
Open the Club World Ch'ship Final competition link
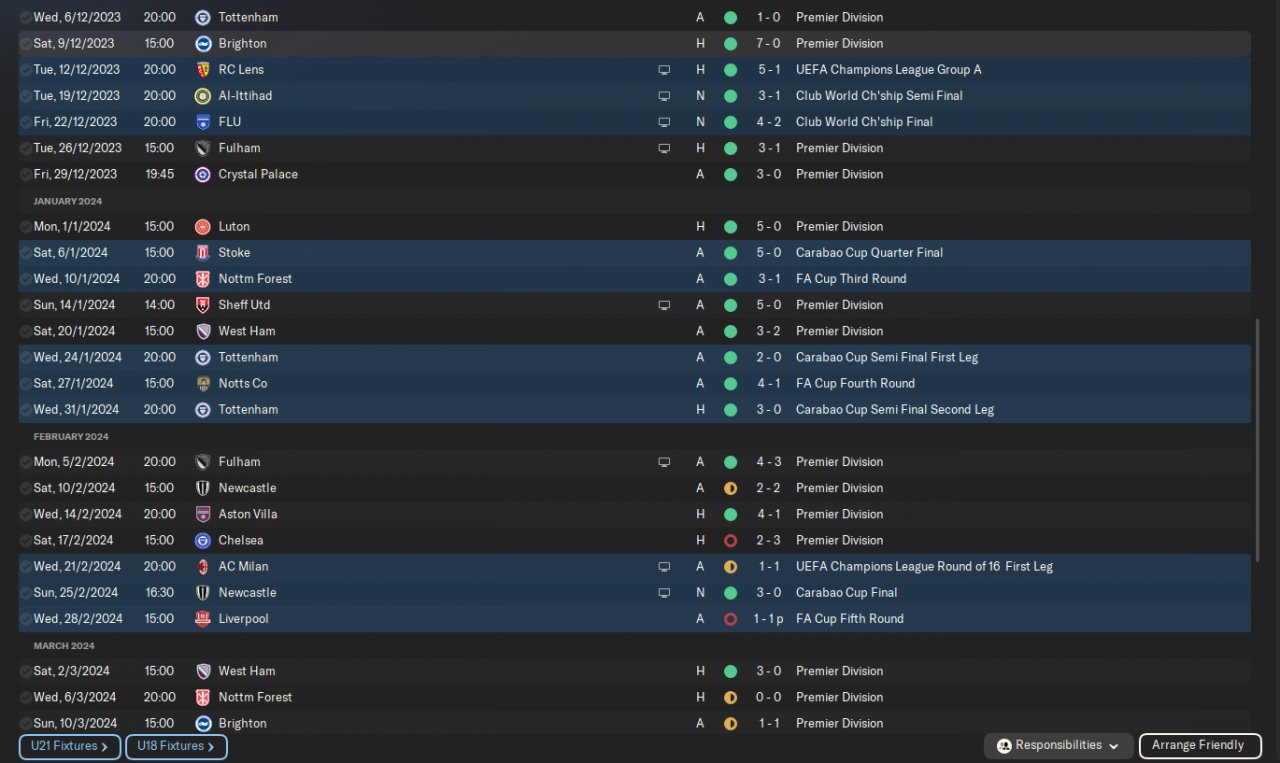click(864, 122)
